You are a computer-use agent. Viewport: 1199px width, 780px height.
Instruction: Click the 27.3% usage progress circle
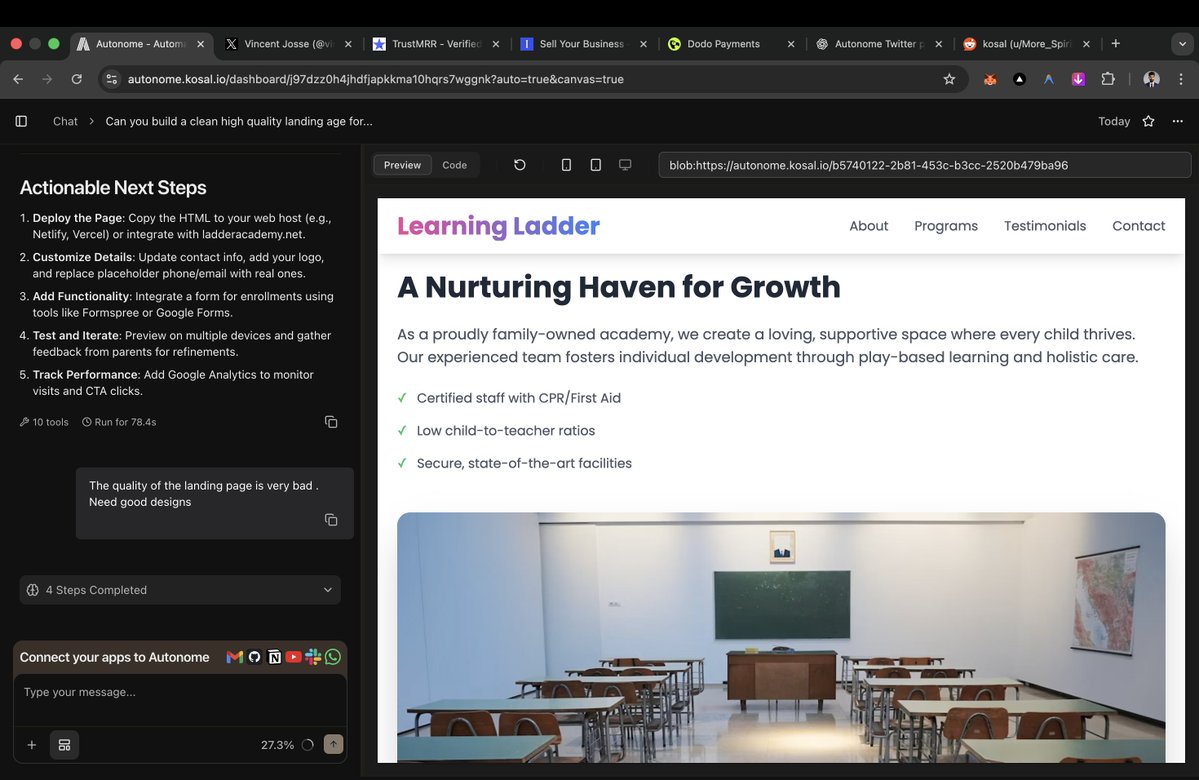(x=307, y=745)
